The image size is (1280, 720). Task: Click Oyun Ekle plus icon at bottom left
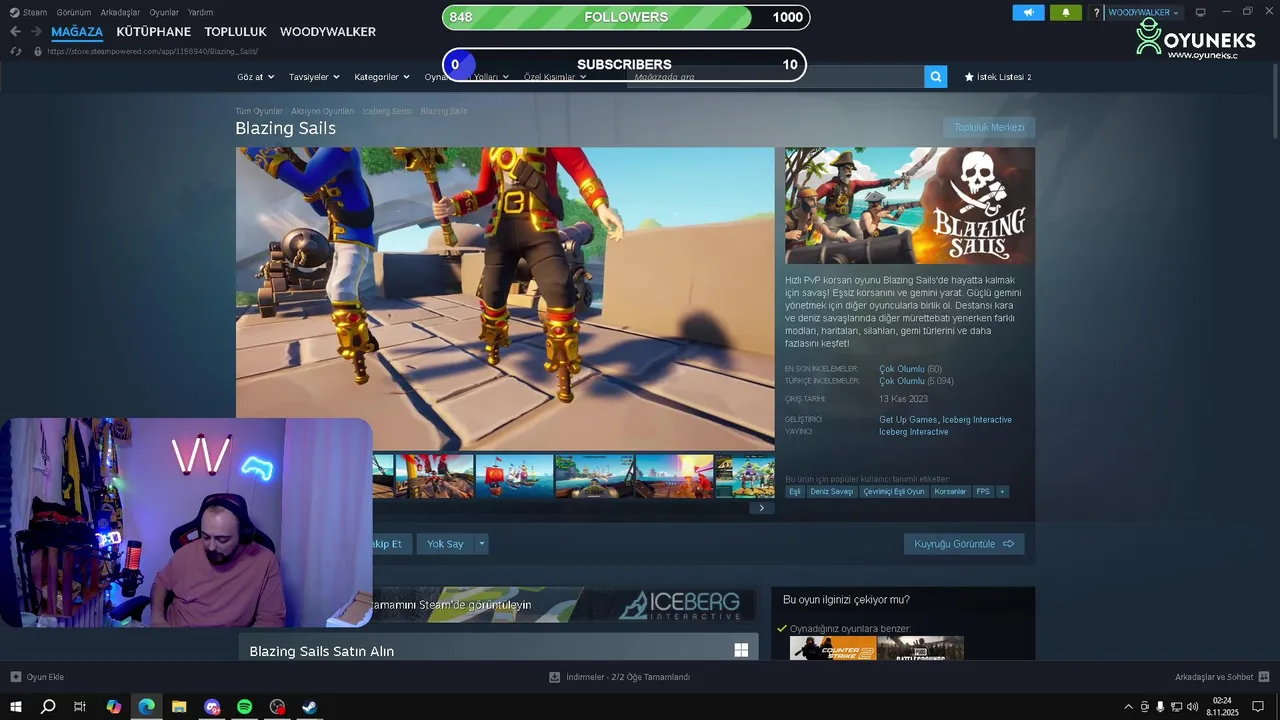16,677
